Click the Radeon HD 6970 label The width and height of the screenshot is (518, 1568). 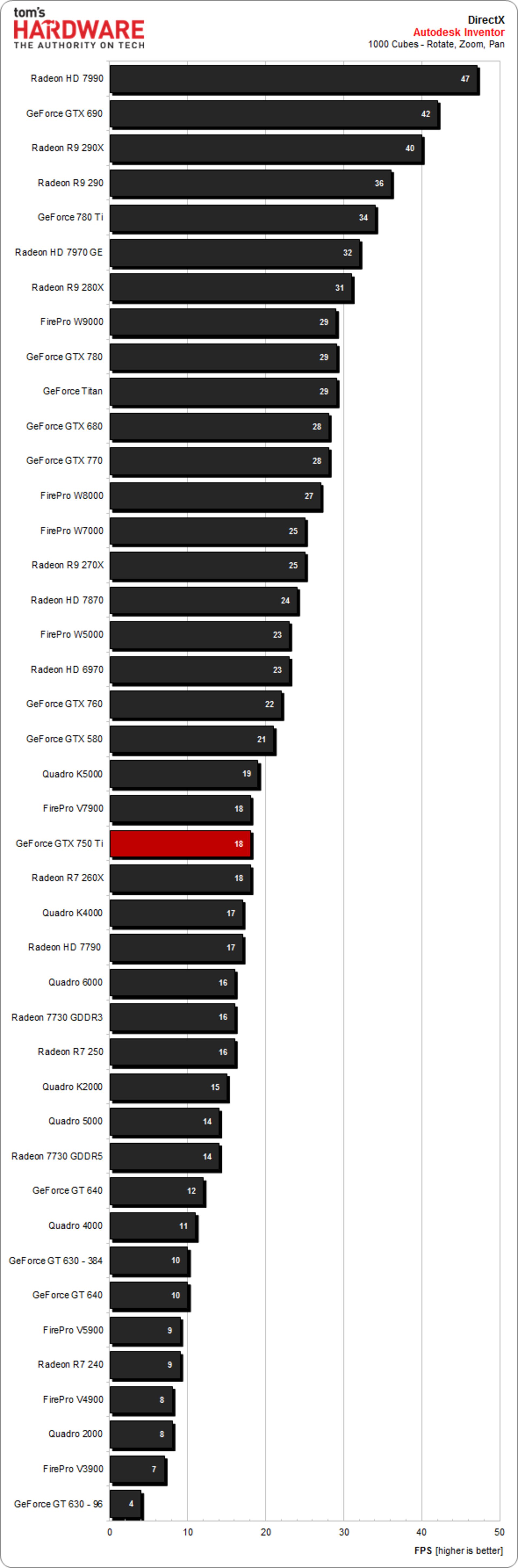pyautogui.click(x=67, y=670)
